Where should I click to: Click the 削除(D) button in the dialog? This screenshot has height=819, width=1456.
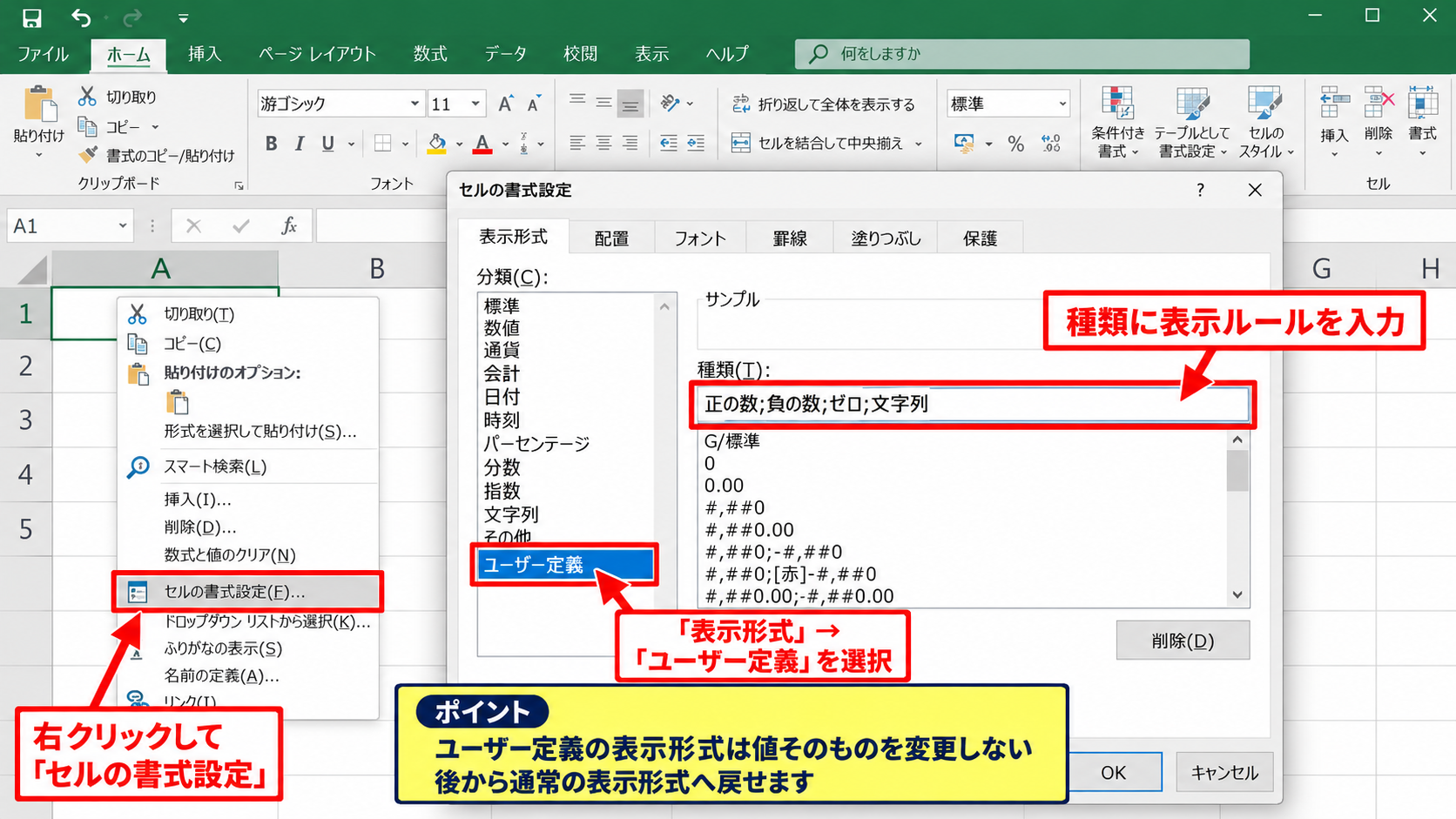pos(1183,641)
